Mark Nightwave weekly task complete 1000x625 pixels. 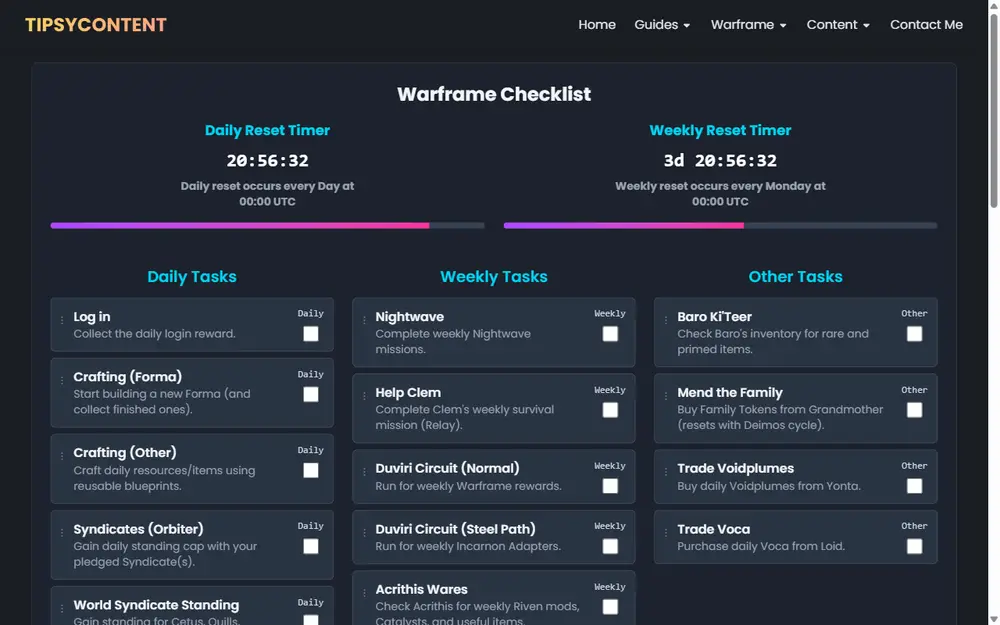pyautogui.click(x=610, y=334)
